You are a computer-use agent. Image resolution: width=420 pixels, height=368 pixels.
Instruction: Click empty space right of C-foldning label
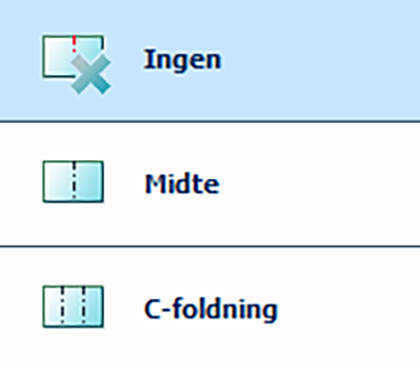point(348,308)
